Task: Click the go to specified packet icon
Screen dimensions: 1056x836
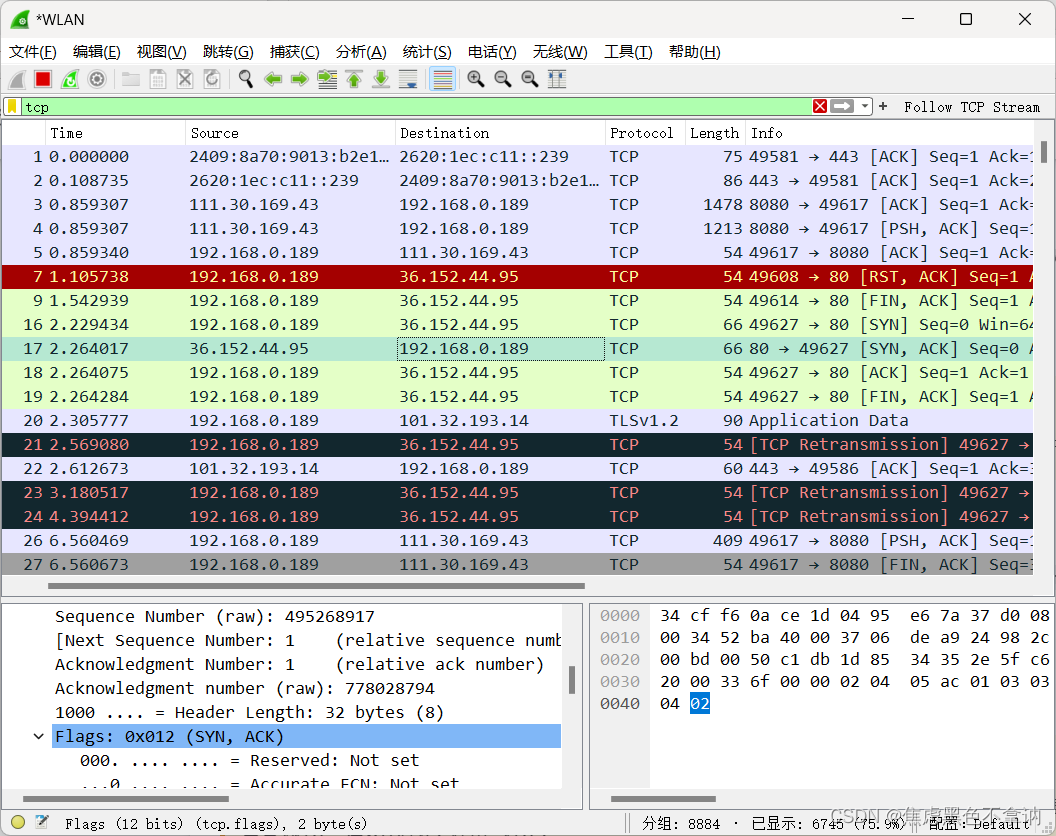Action: point(327,79)
